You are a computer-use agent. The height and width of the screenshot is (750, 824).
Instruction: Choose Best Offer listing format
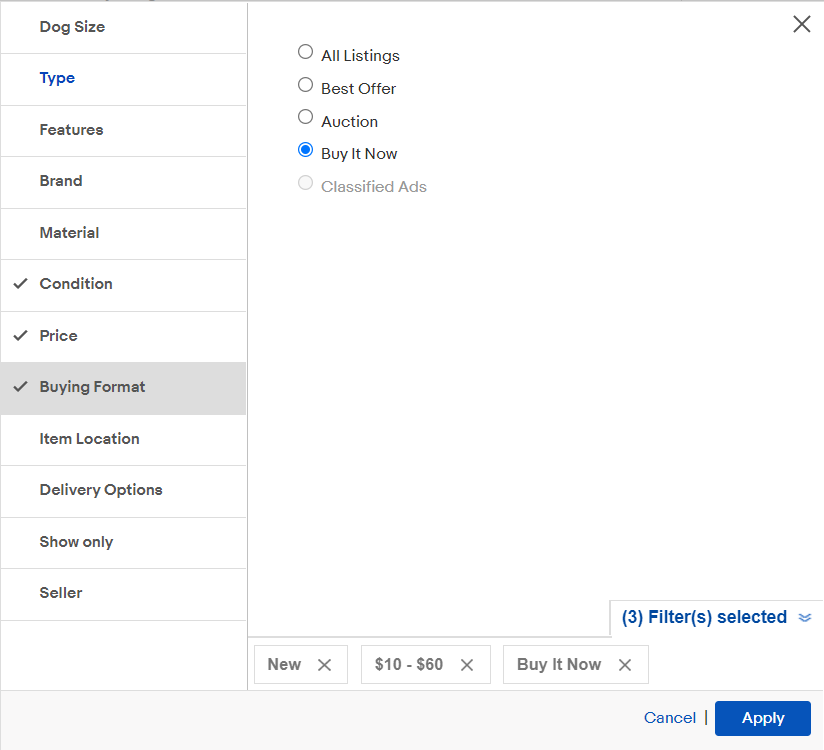(305, 84)
